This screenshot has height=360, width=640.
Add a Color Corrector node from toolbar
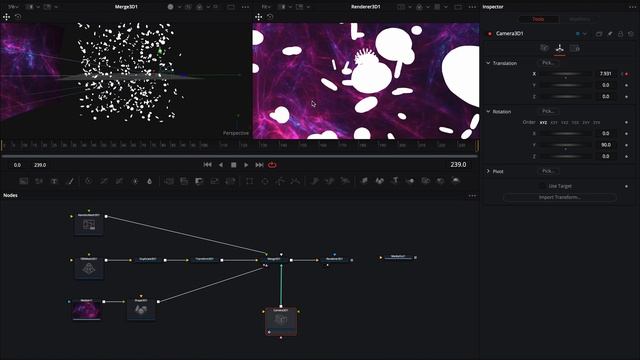tap(89, 181)
